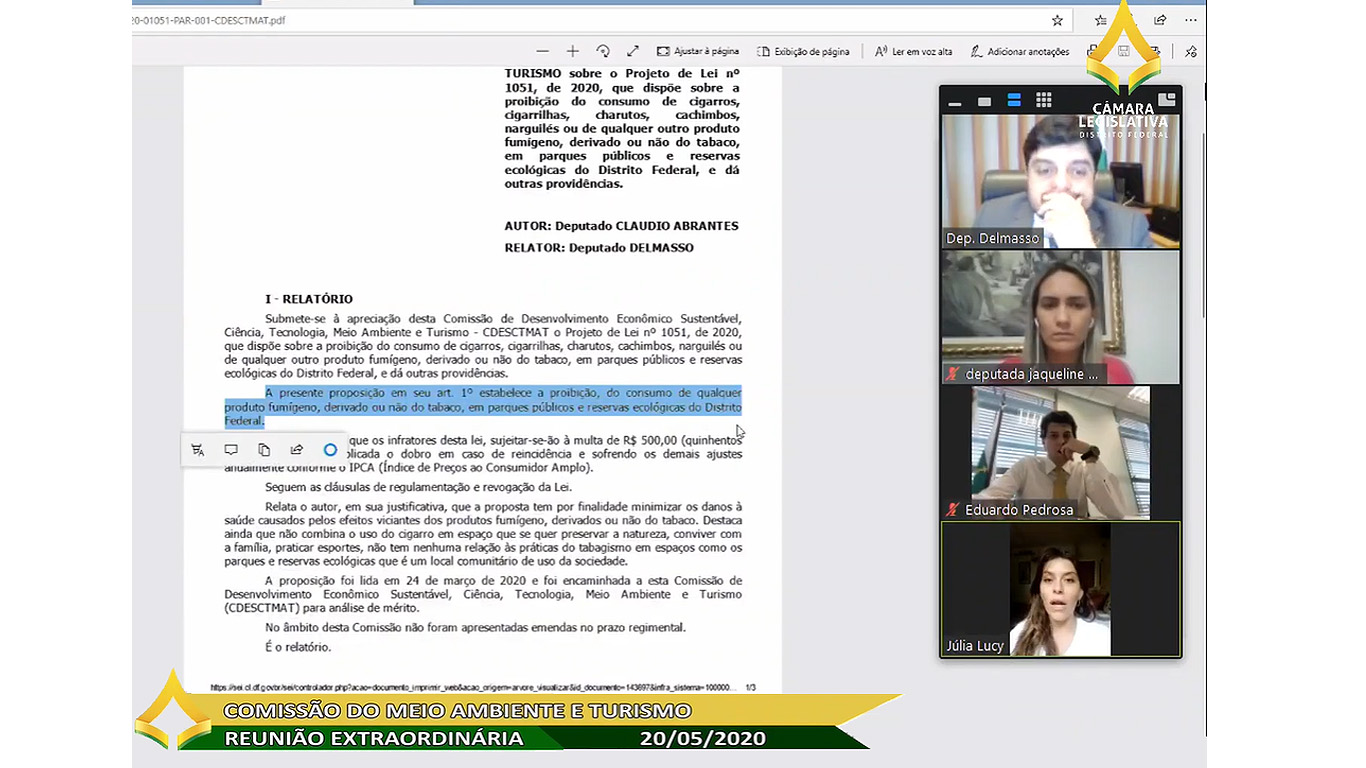
Task: Switch Zoom panel to gallery grid view
Action: (1043, 100)
